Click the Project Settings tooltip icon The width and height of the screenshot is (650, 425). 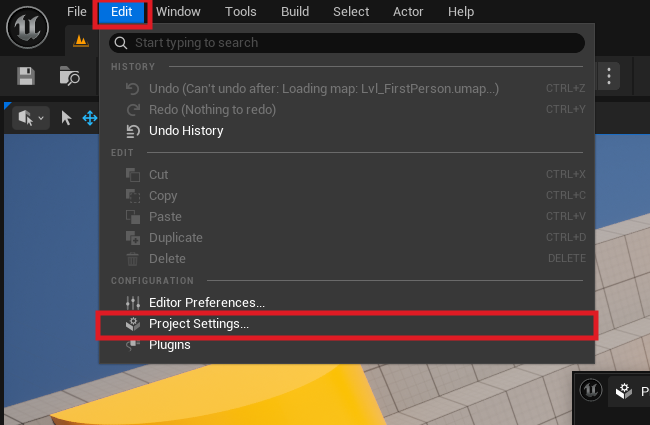click(626, 392)
